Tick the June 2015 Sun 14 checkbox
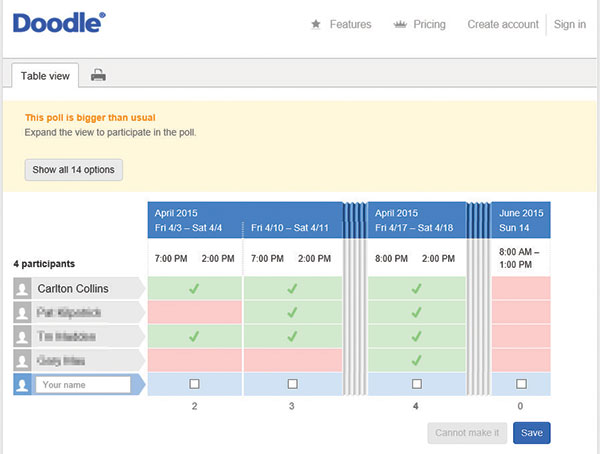The width and height of the screenshot is (600, 454). [521, 384]
